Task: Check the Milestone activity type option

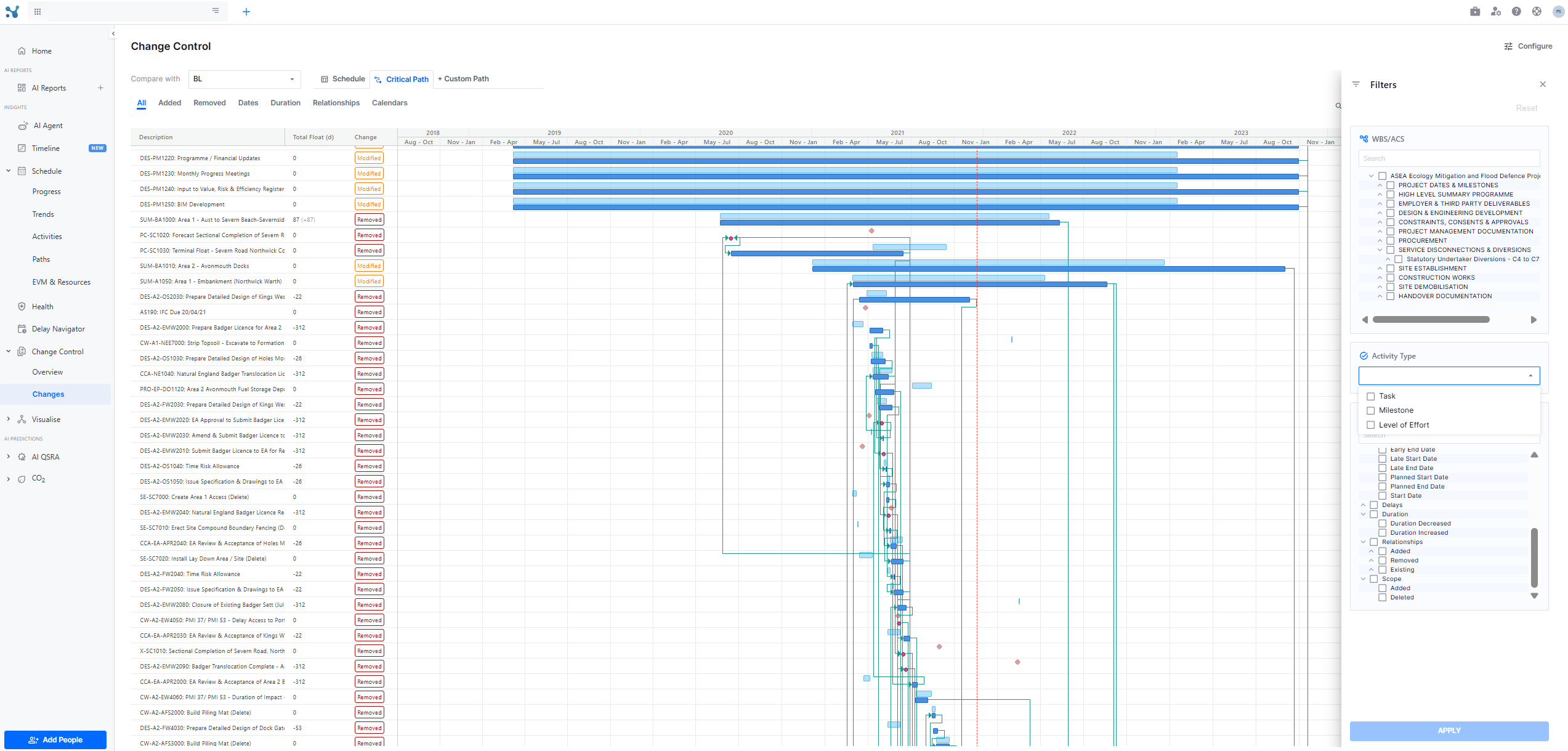Action: click(1371, 411)
